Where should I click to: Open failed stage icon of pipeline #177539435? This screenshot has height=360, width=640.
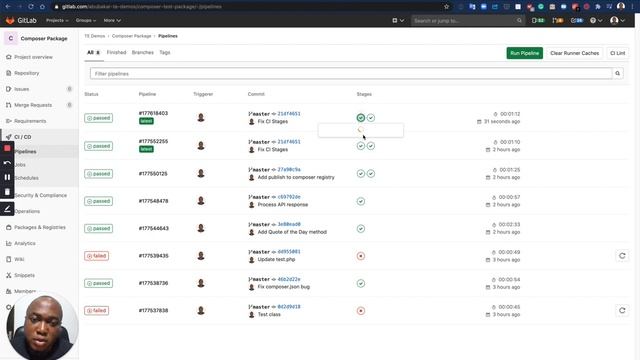361,256
